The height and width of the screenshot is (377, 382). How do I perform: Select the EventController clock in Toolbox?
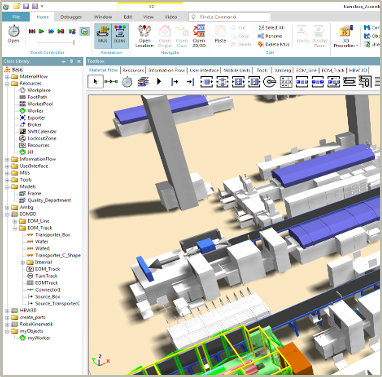tap(127, 82)
